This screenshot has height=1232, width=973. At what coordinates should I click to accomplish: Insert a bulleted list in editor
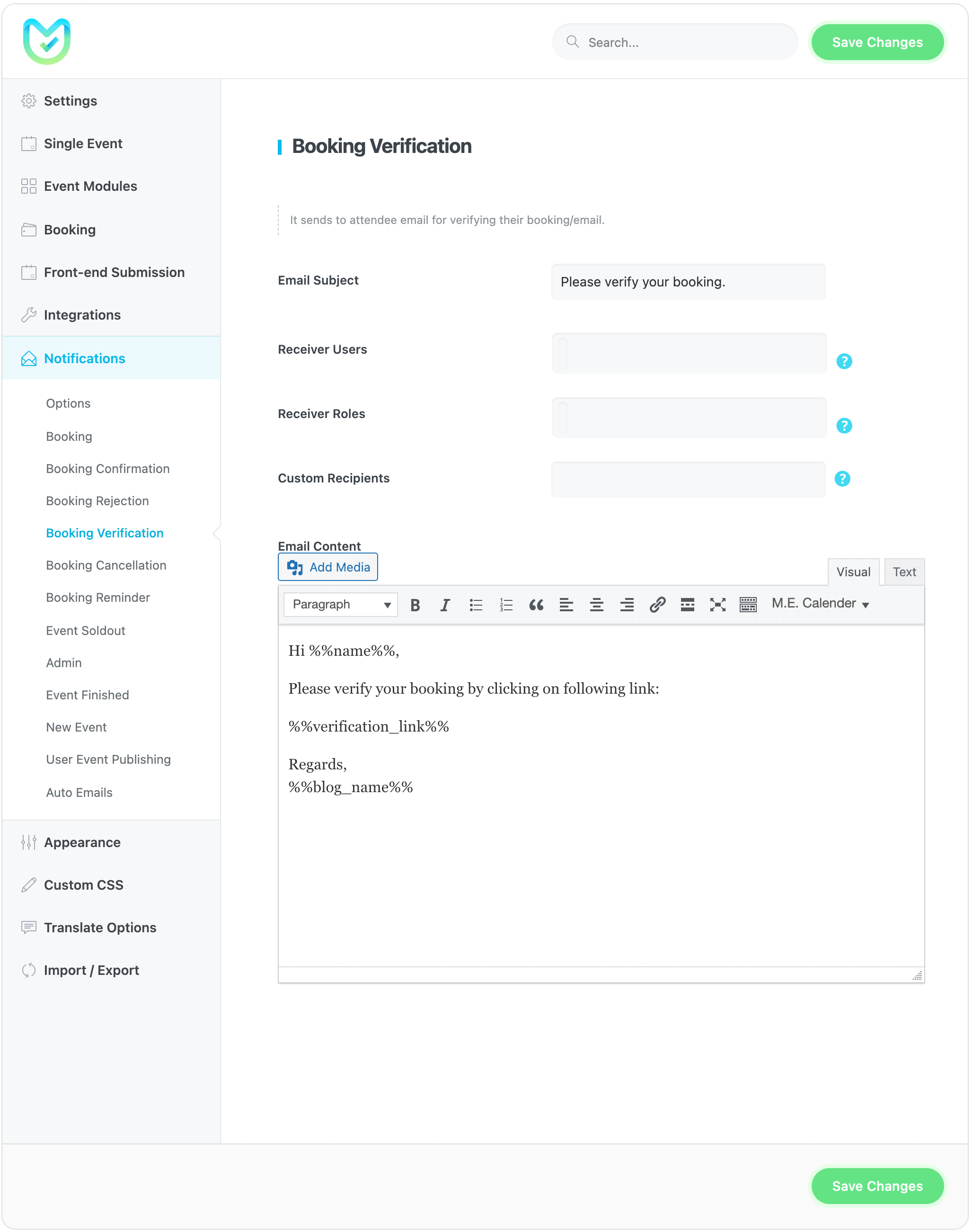[x=476, y=605]
